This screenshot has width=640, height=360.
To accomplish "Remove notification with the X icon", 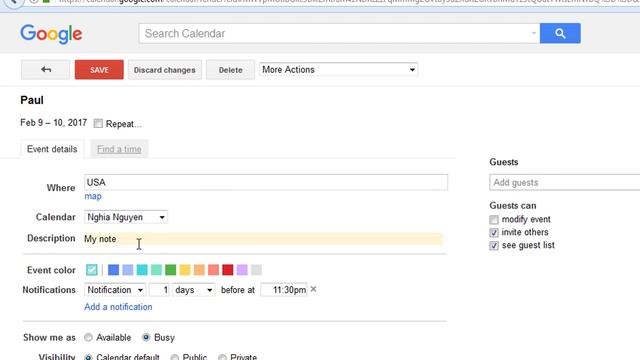I will tap(313, 289).
